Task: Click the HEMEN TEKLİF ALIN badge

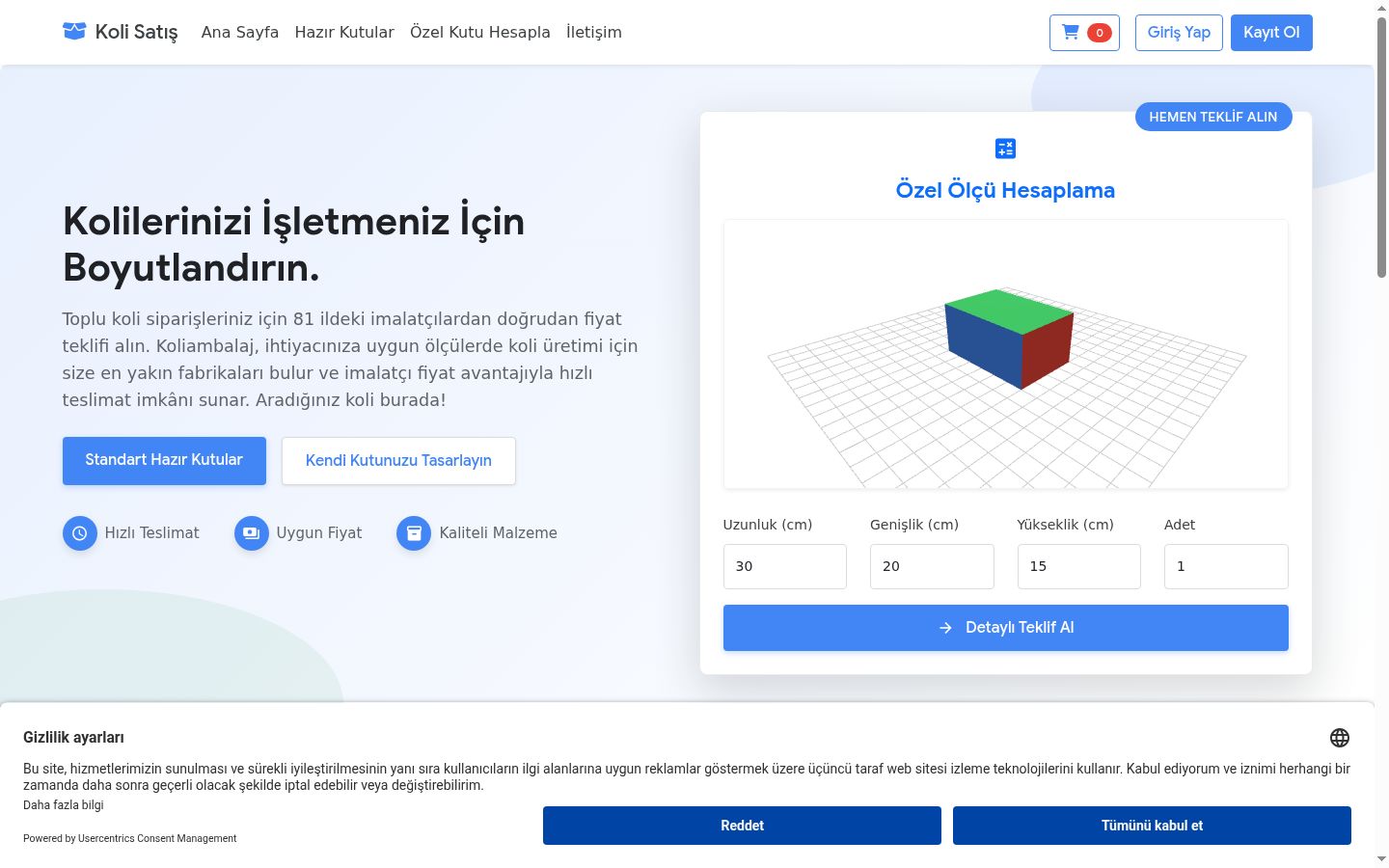Action: (1213, 117)
